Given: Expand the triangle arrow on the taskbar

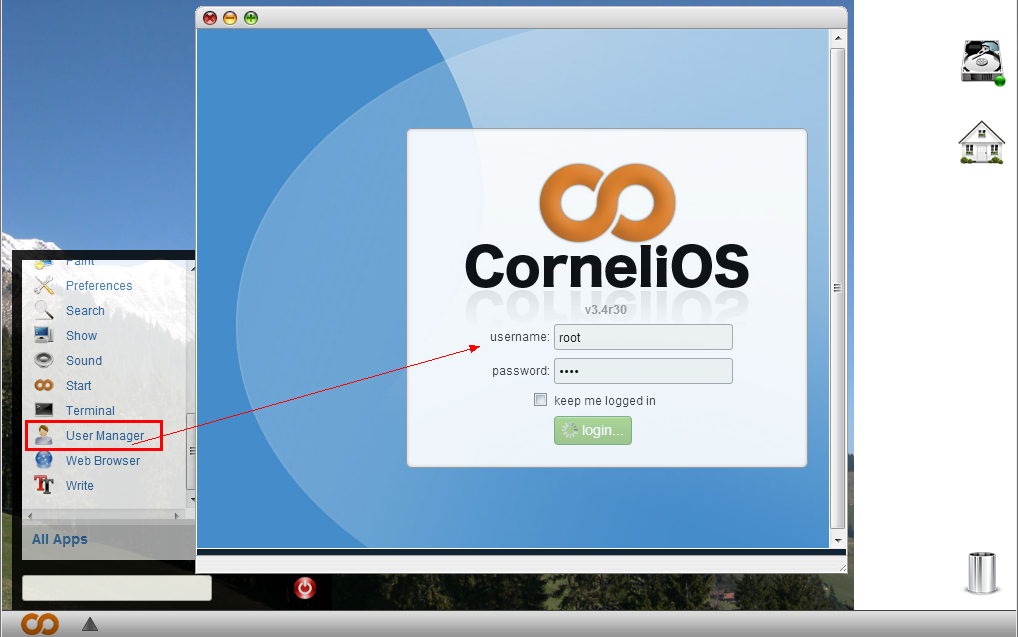Looking at the screenshot, I should (x=90, y=624).
